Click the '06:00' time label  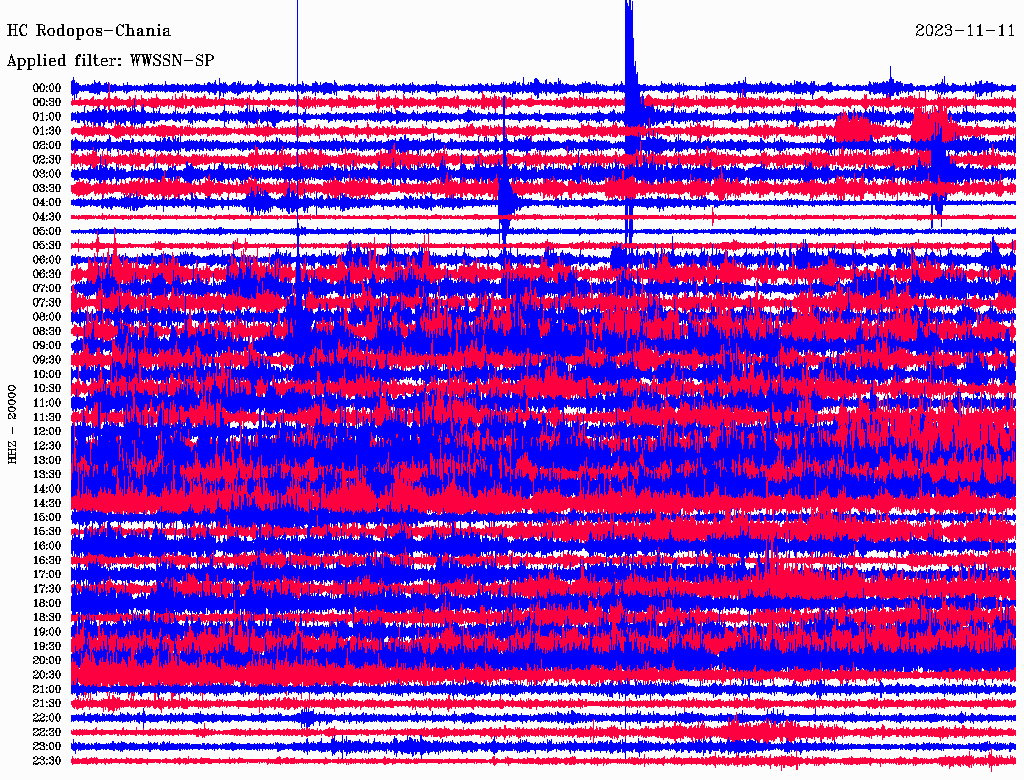[x=47, y=260]
